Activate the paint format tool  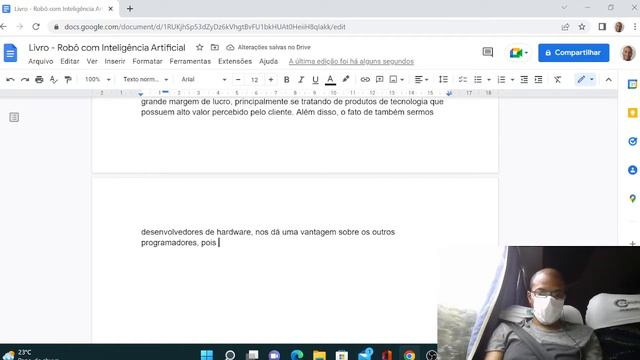[68, 80]
